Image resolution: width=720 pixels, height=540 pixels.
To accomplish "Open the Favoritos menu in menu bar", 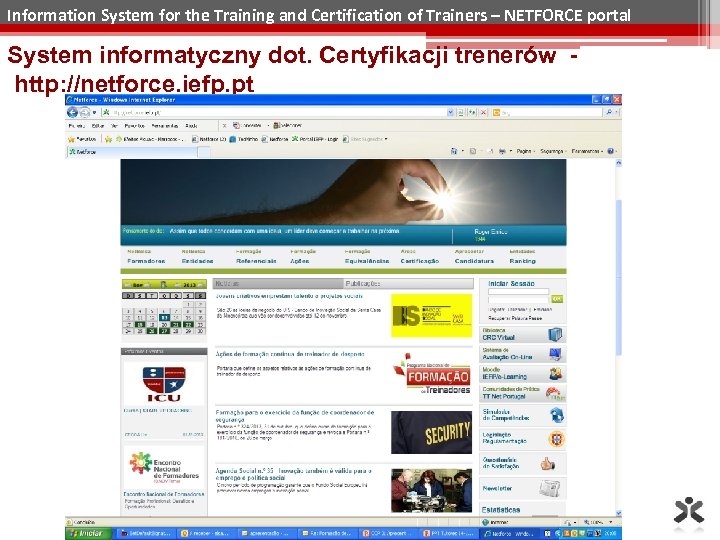I will (135, 125).
